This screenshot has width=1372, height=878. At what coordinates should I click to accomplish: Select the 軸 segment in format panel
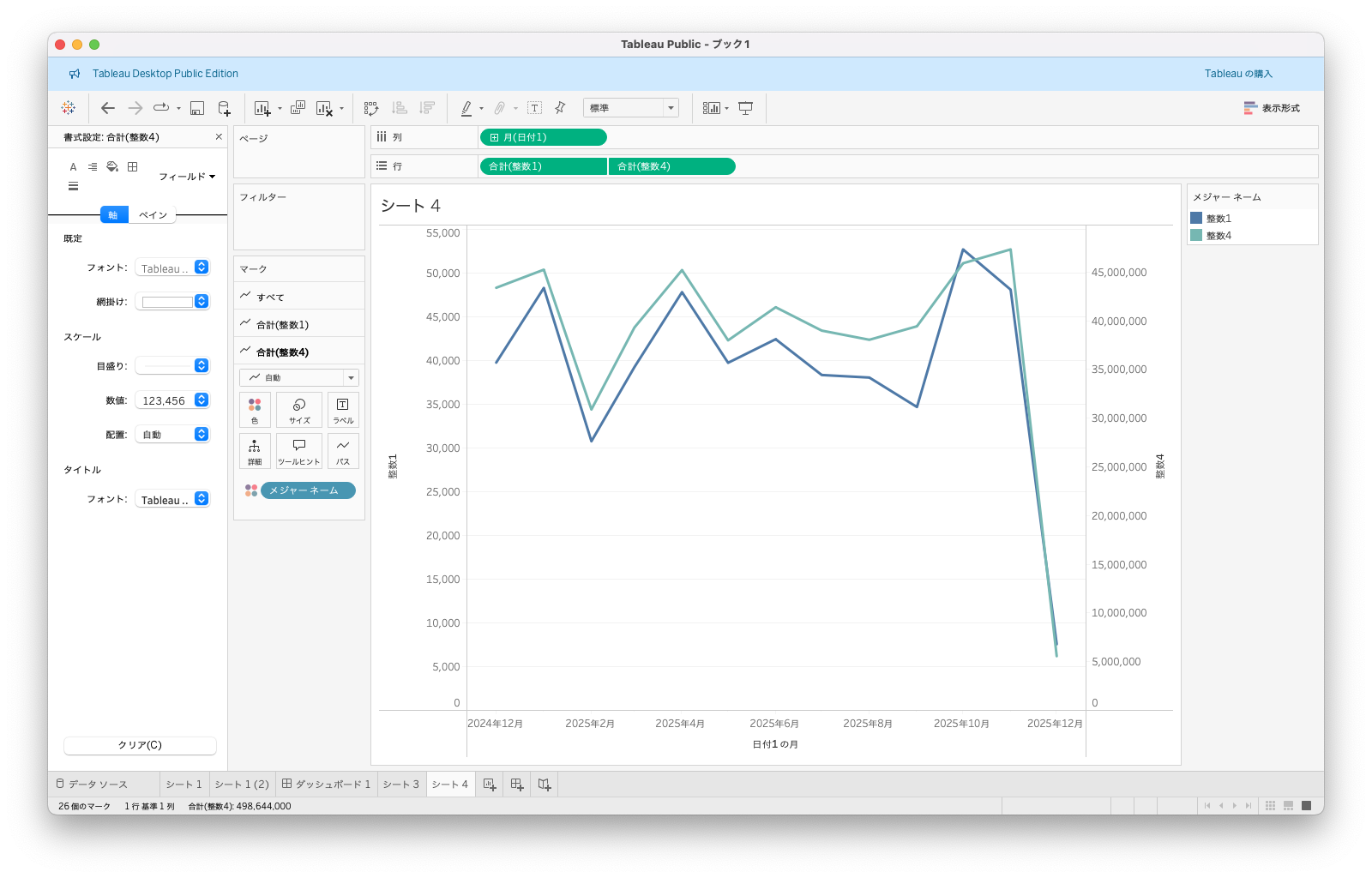click(113, 215)
